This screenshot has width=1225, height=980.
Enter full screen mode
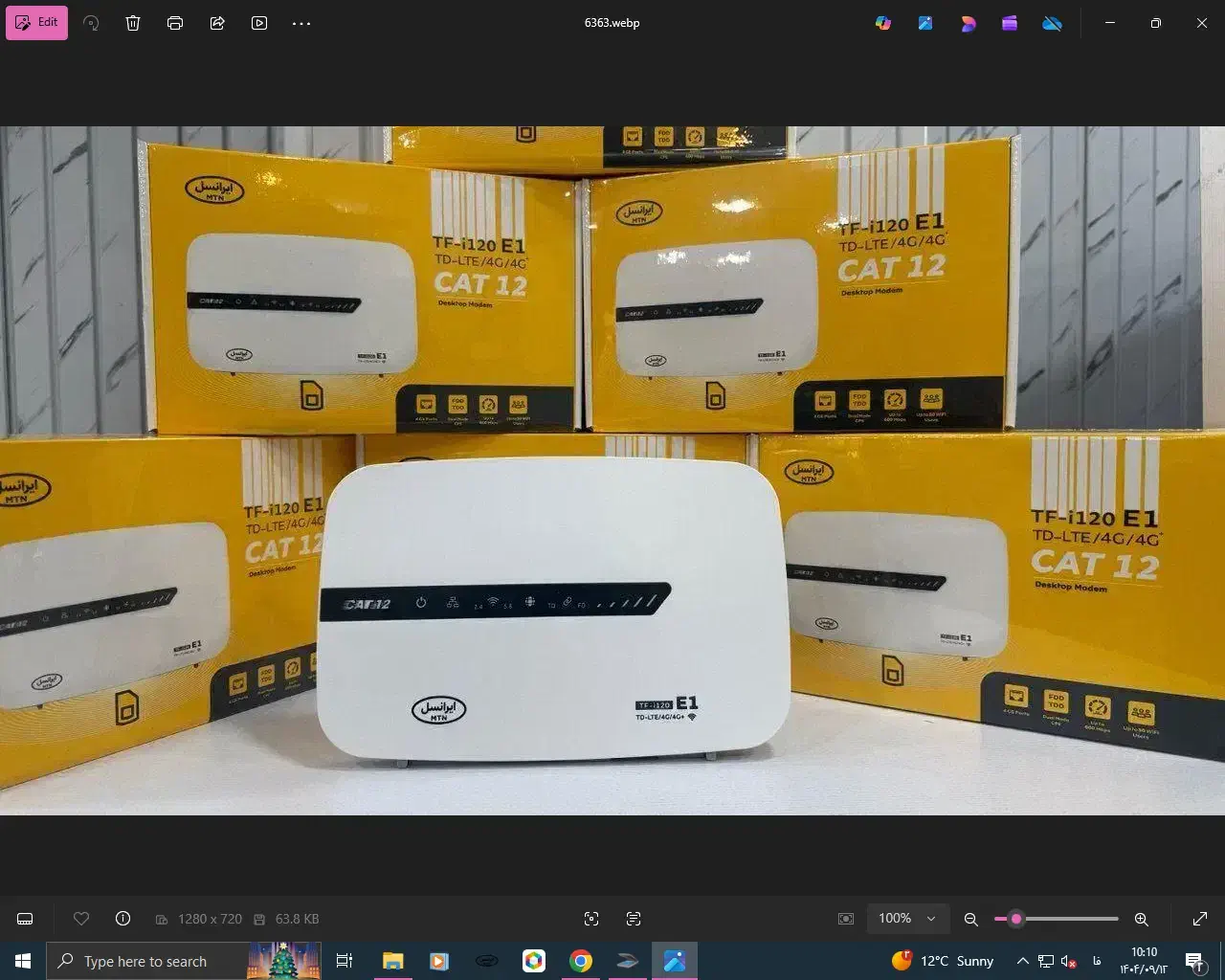pyautogui.click(x=1200, y=919)
